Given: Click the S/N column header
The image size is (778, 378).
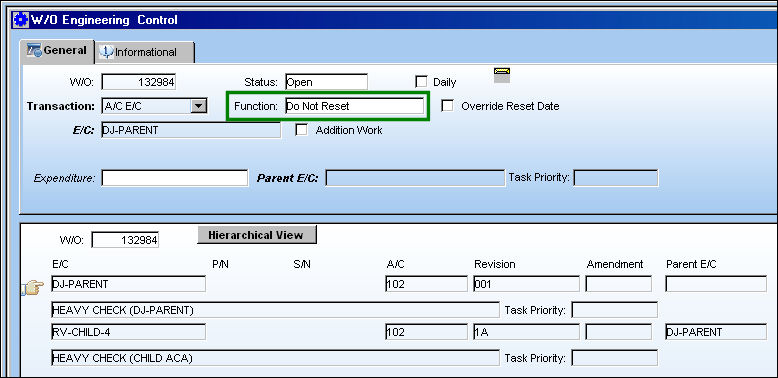Looking at the screenshot, I should 302,264.
